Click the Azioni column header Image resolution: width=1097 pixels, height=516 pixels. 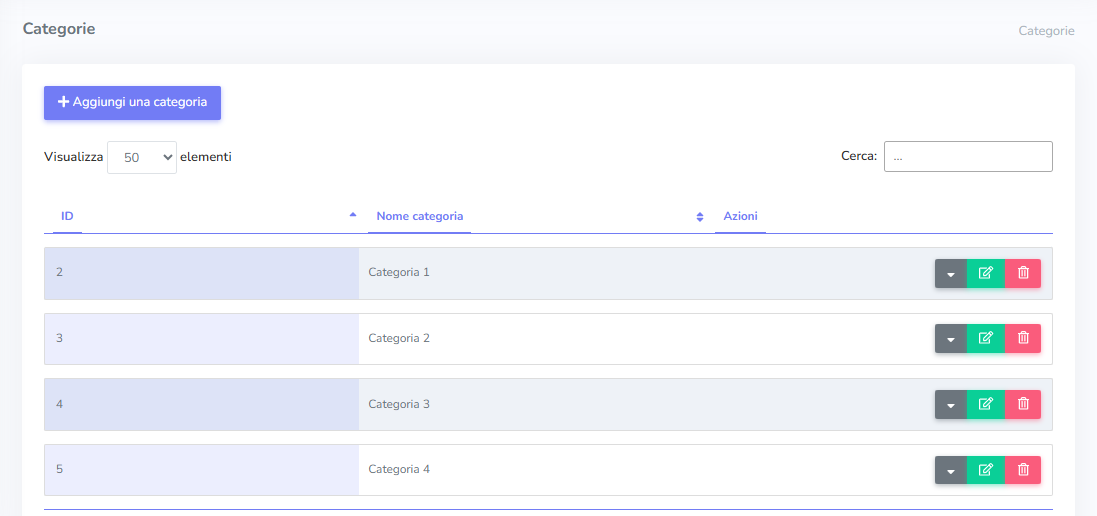click(x=740, y=216)
